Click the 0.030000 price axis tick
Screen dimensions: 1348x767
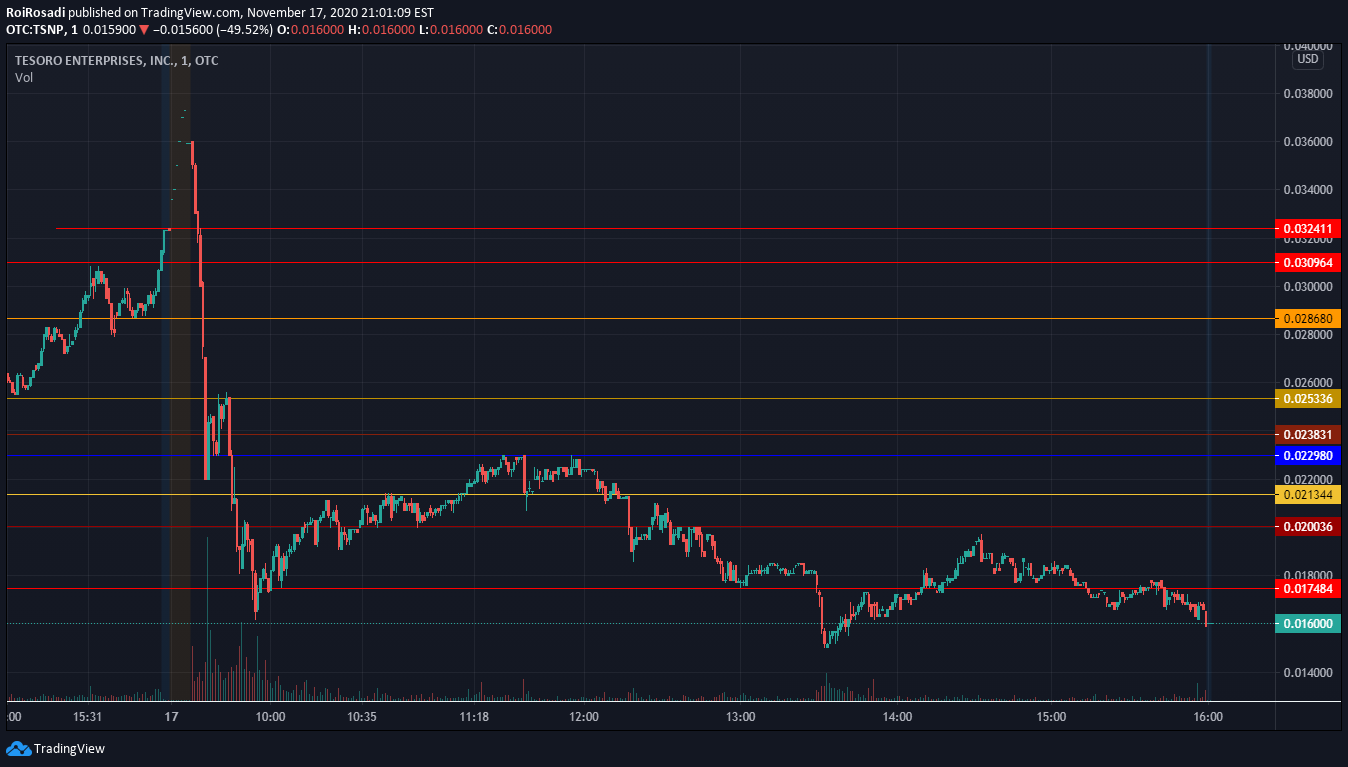(1308, 287)
